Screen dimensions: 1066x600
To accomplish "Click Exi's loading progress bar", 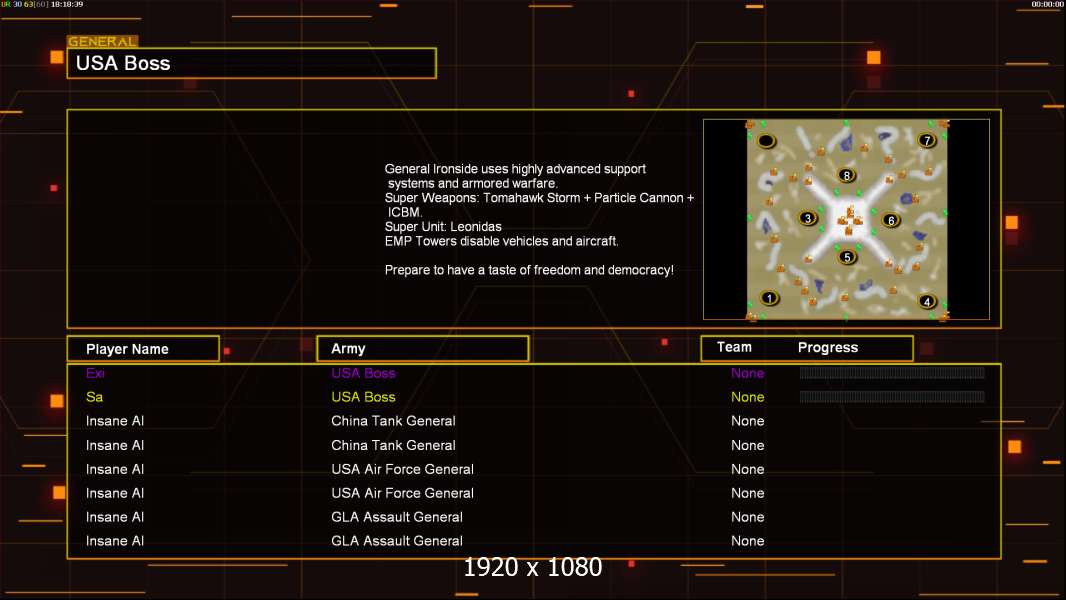I will pyautogui.click(x=892, y=372).
